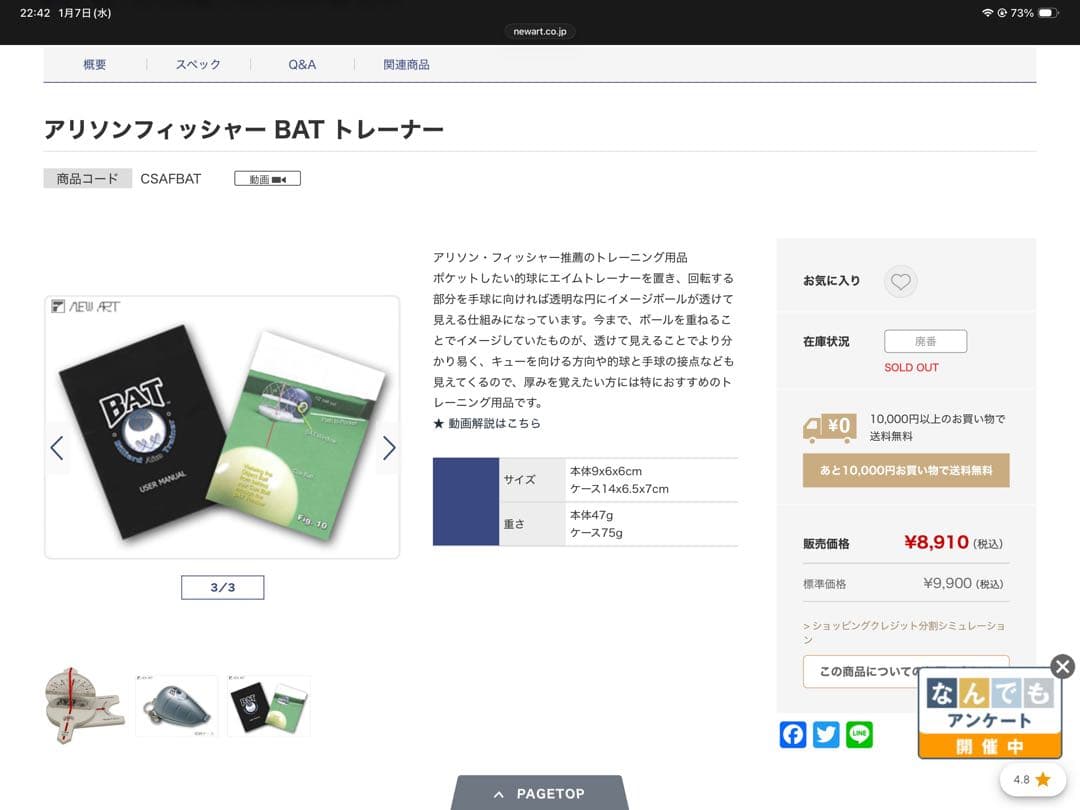The image size is (1080, 810).
Task: Switch to the 概要 tab
Action: [95, 65]
